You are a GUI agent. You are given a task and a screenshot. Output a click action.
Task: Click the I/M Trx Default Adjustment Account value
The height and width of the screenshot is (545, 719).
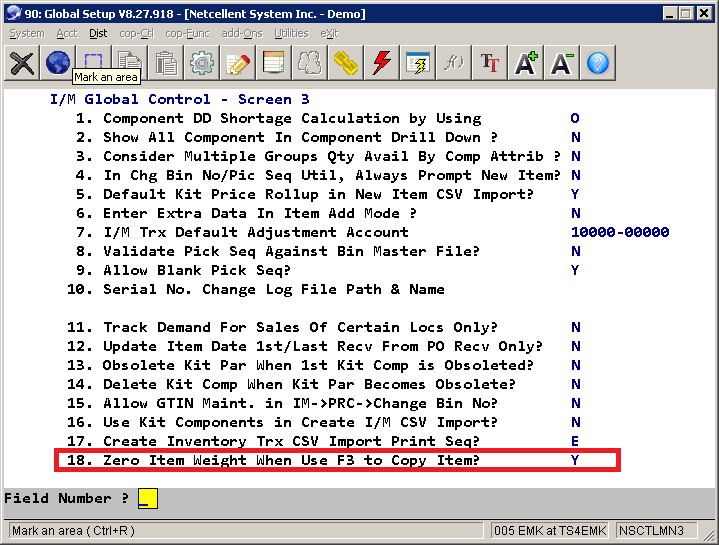pos(619,232)
